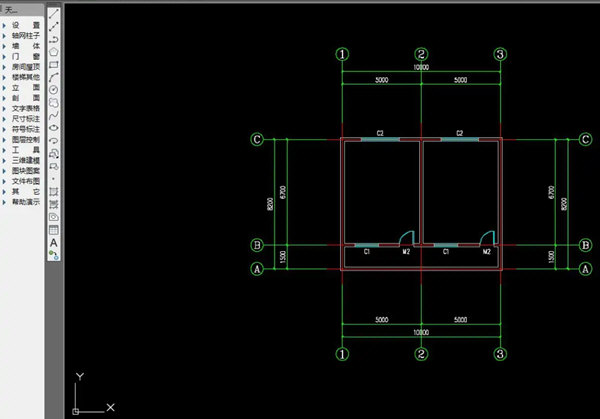
Task: Select the Arc tool
Action: pos(54,77)
